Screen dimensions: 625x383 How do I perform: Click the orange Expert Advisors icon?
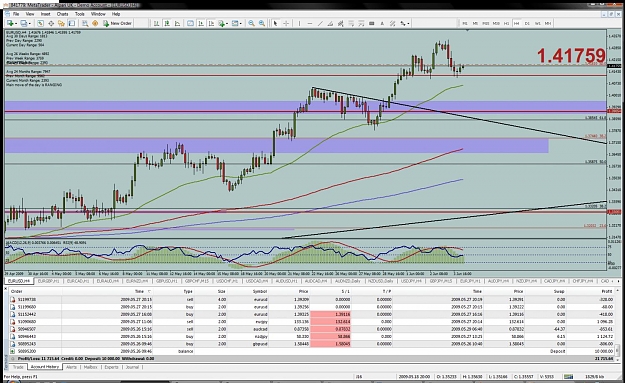click(95, 24)
